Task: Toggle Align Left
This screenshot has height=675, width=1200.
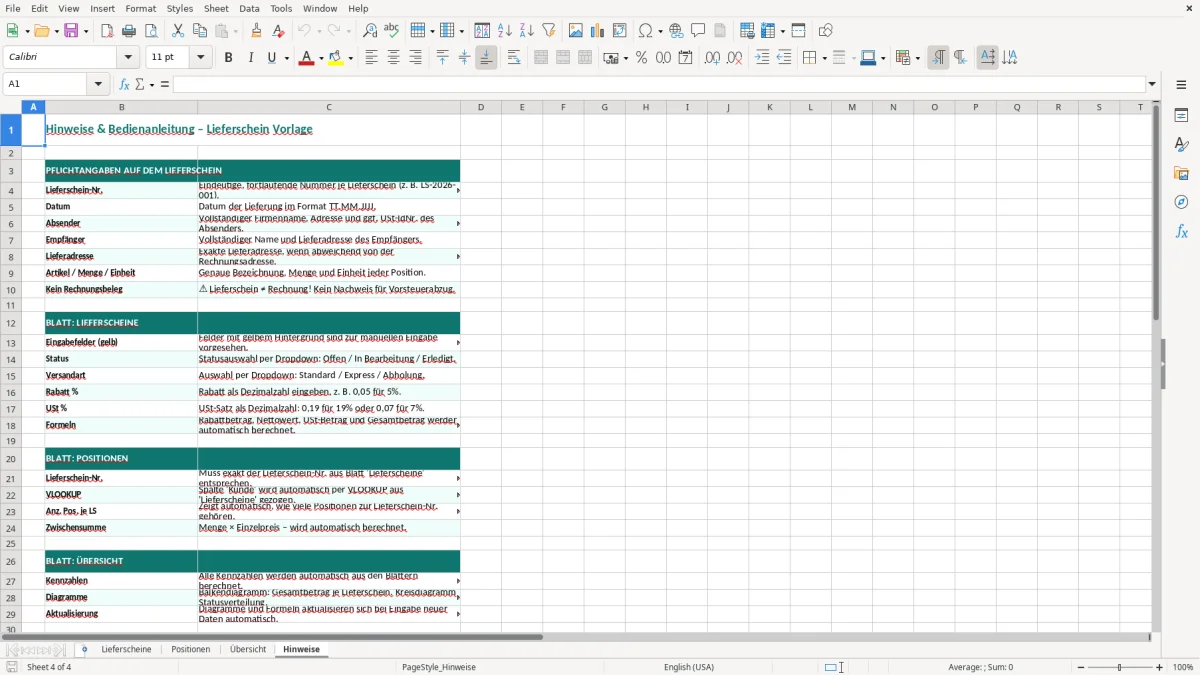Action: 371,58
